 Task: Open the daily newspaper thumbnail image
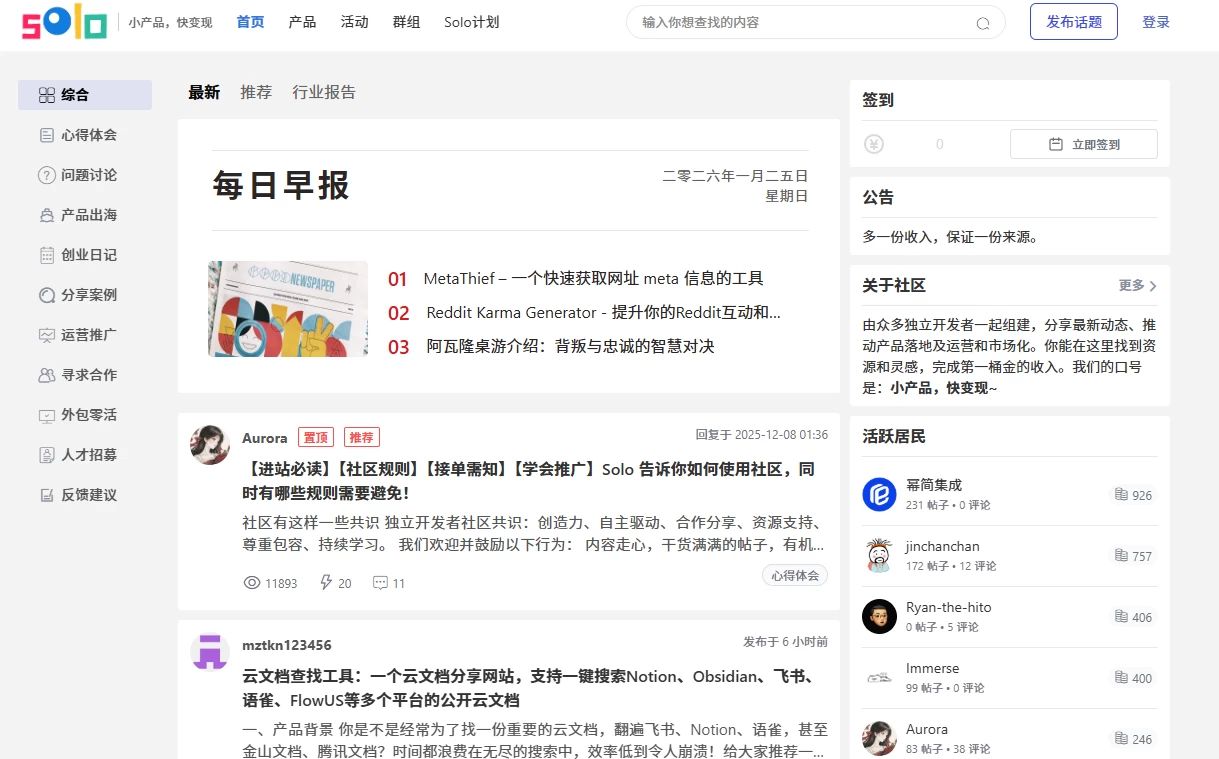click(x=288, y=309)
